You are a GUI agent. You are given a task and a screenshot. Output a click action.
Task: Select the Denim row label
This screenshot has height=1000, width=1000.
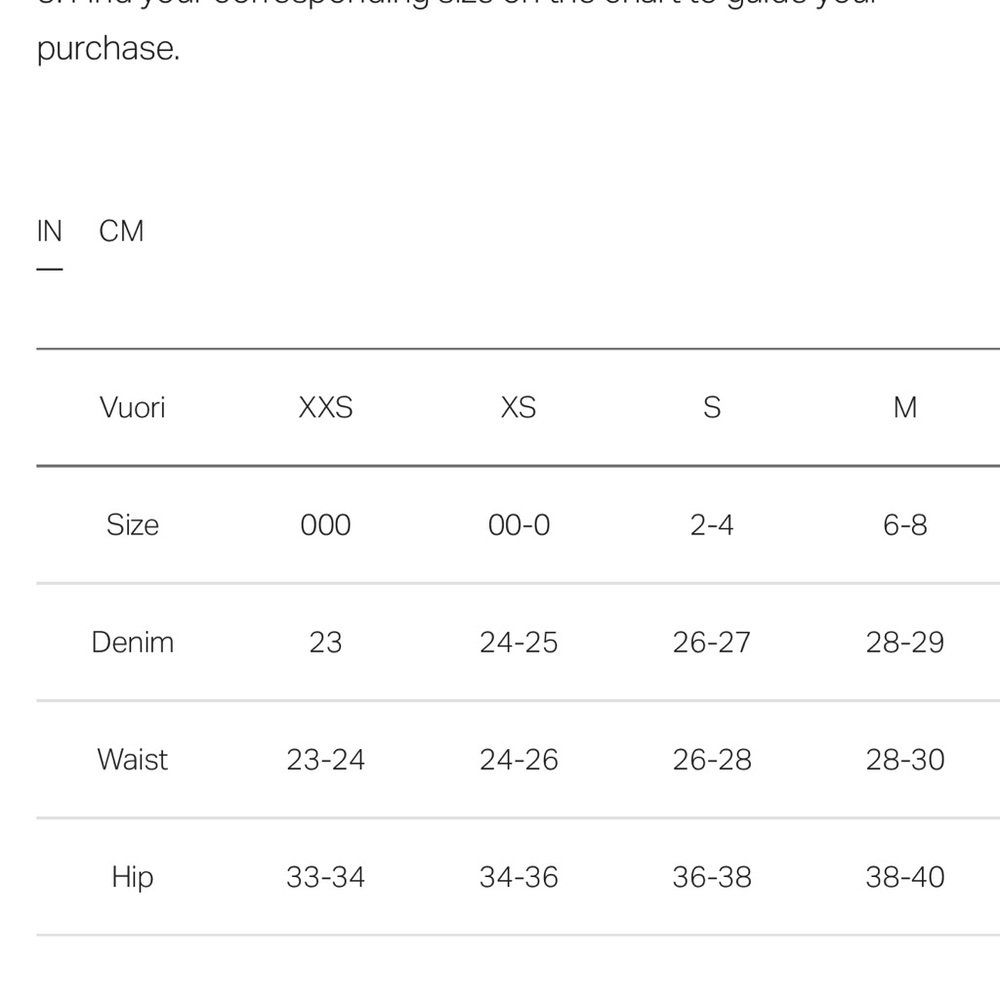133,642
